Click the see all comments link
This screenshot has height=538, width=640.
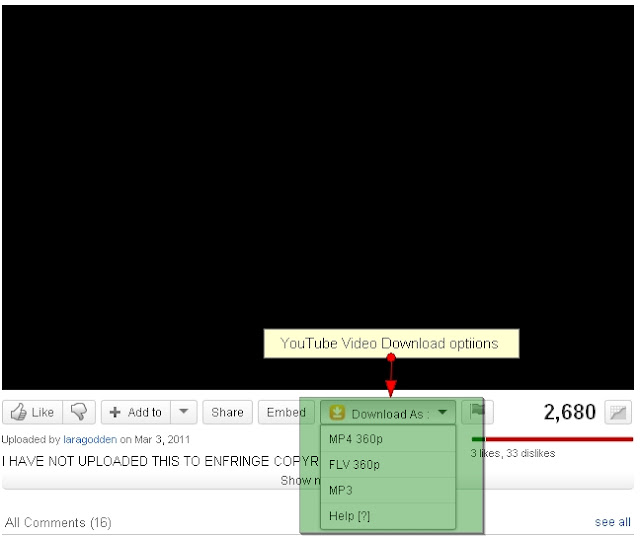click(612, 522)
